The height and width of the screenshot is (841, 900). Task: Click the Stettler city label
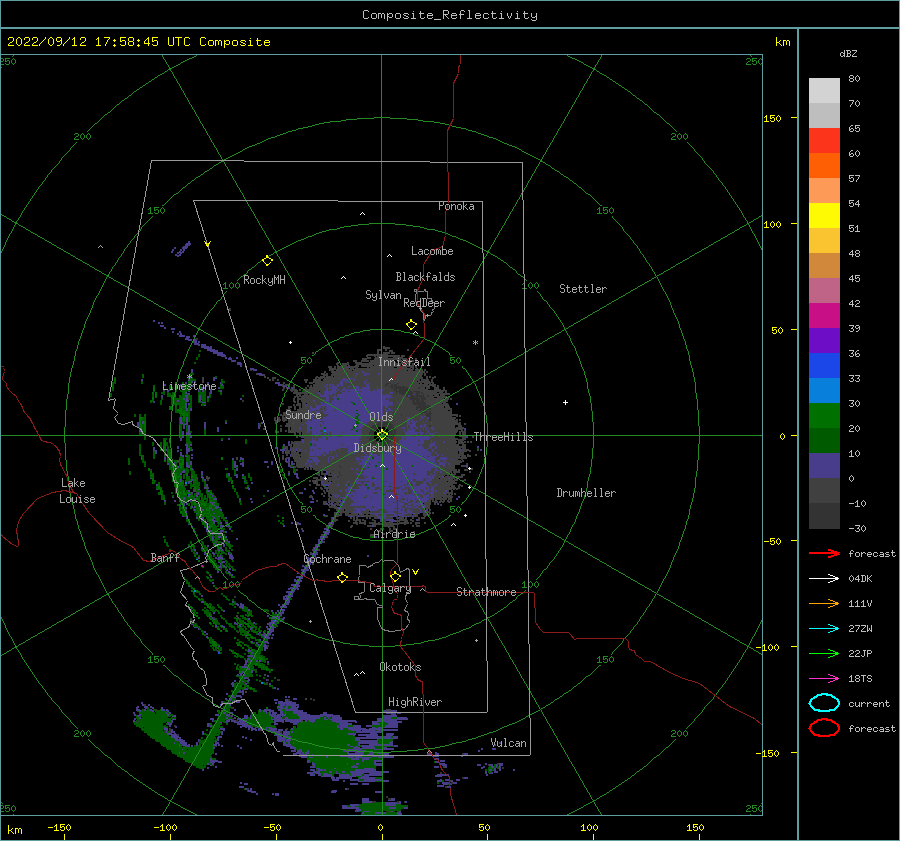[x=583, y=289]
